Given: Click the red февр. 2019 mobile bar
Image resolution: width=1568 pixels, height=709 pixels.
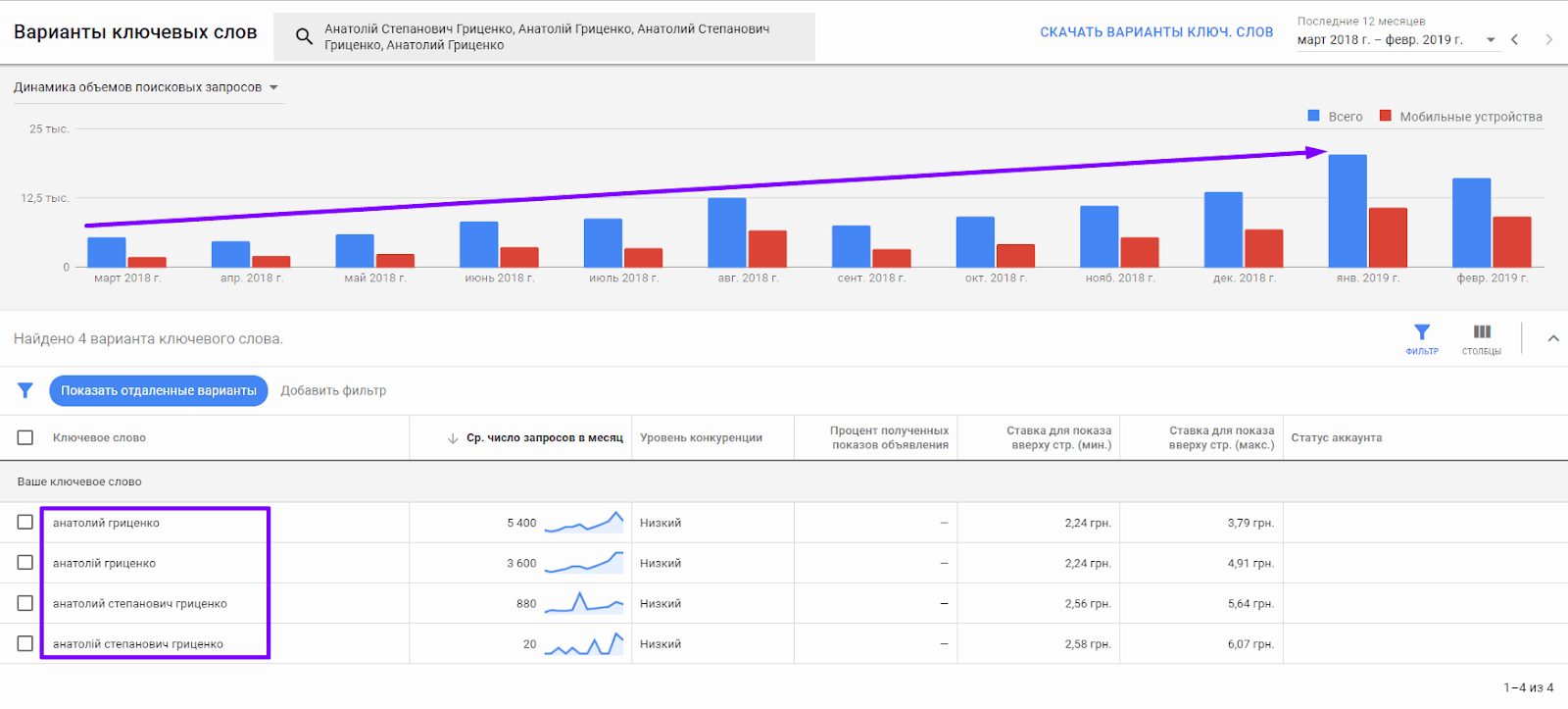Looking at the screenshot, I should point(1512,242).
